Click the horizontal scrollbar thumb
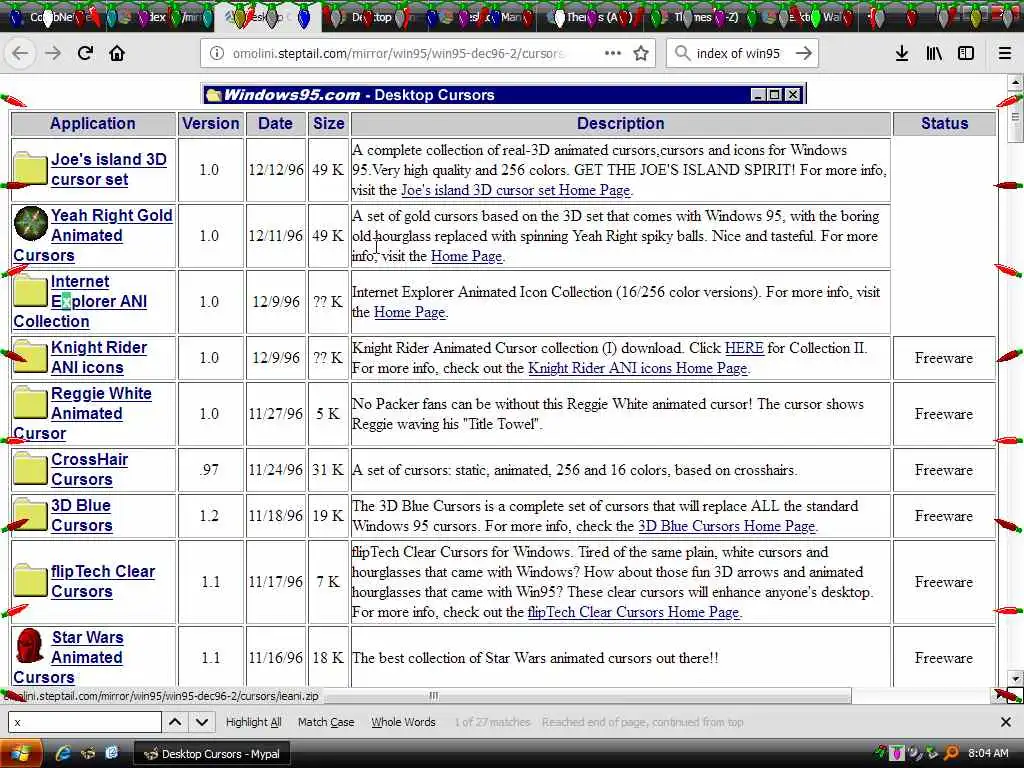This screenshot has width=1024, height=768. tap(588, 696)
